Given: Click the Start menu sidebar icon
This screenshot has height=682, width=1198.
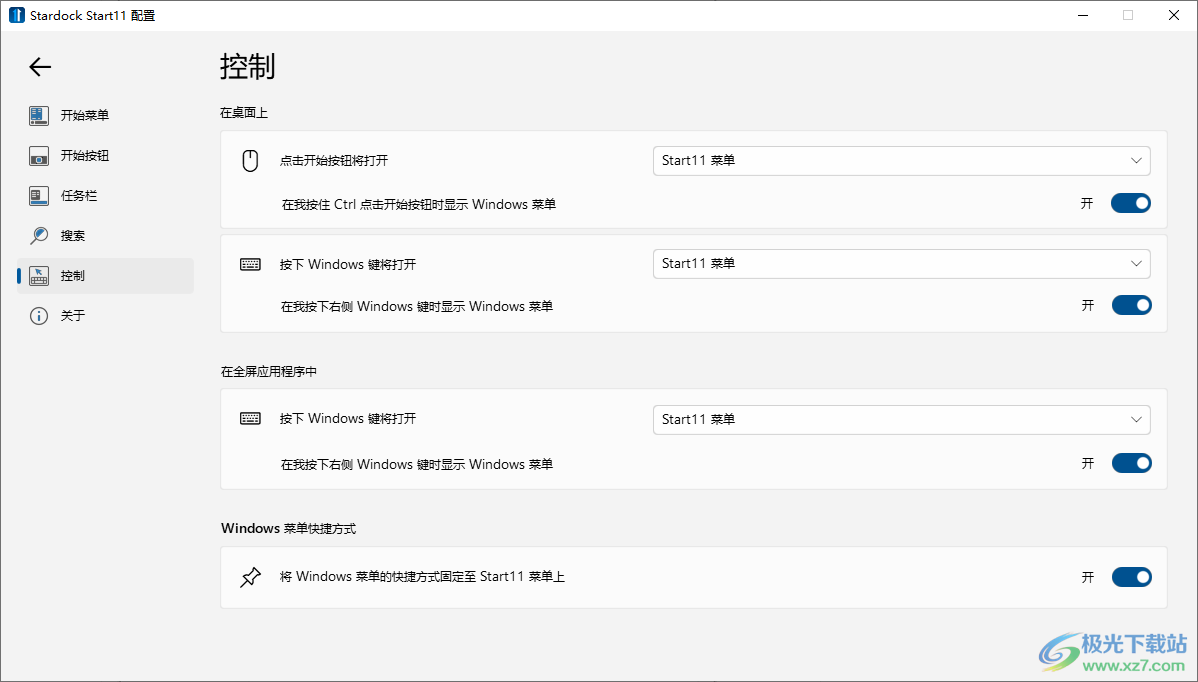Looking at the screenshot, I should click(x=39, y=115).
